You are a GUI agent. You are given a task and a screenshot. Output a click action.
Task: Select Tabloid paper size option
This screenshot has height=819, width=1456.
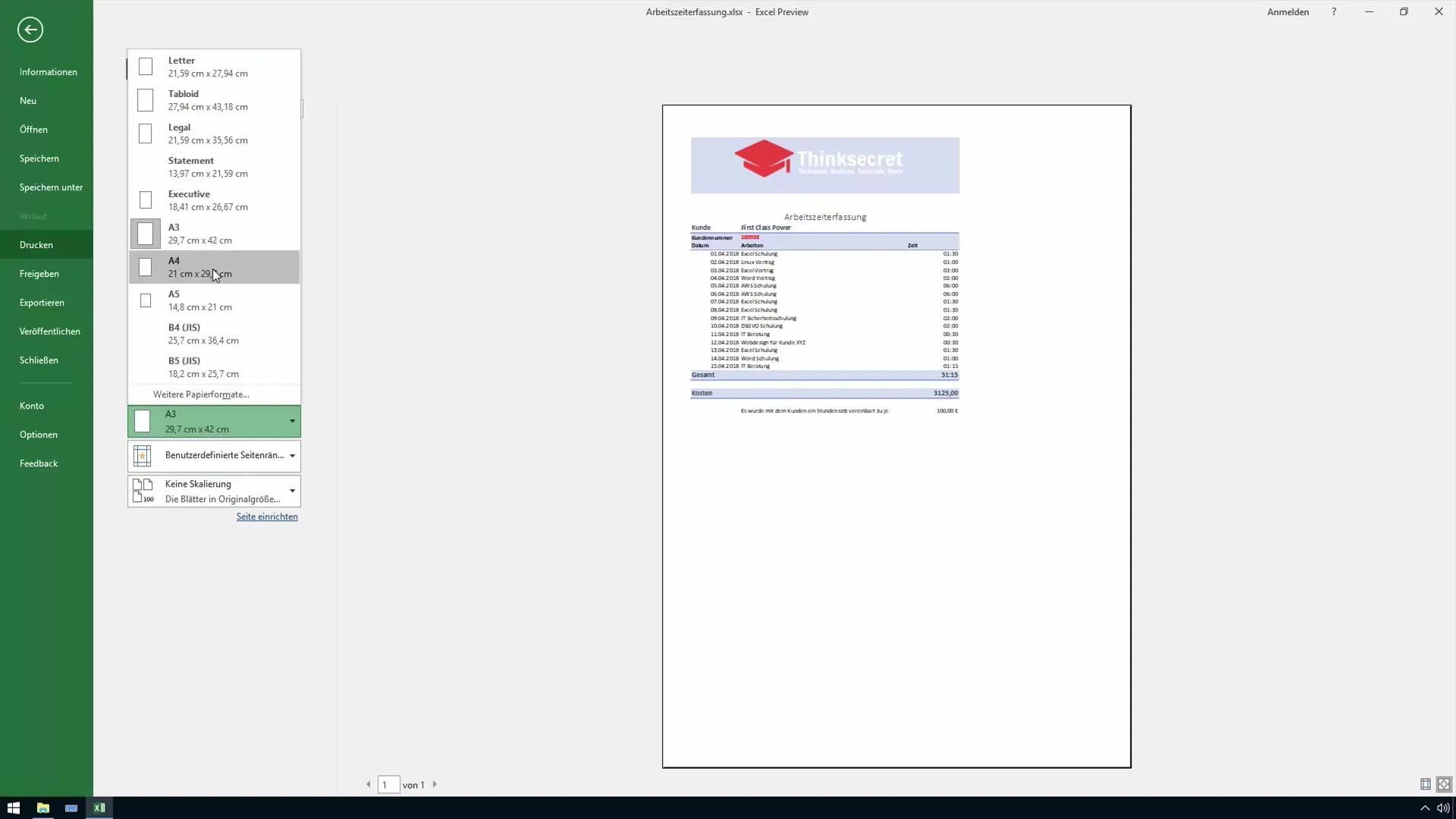click(x=214, y=100)
